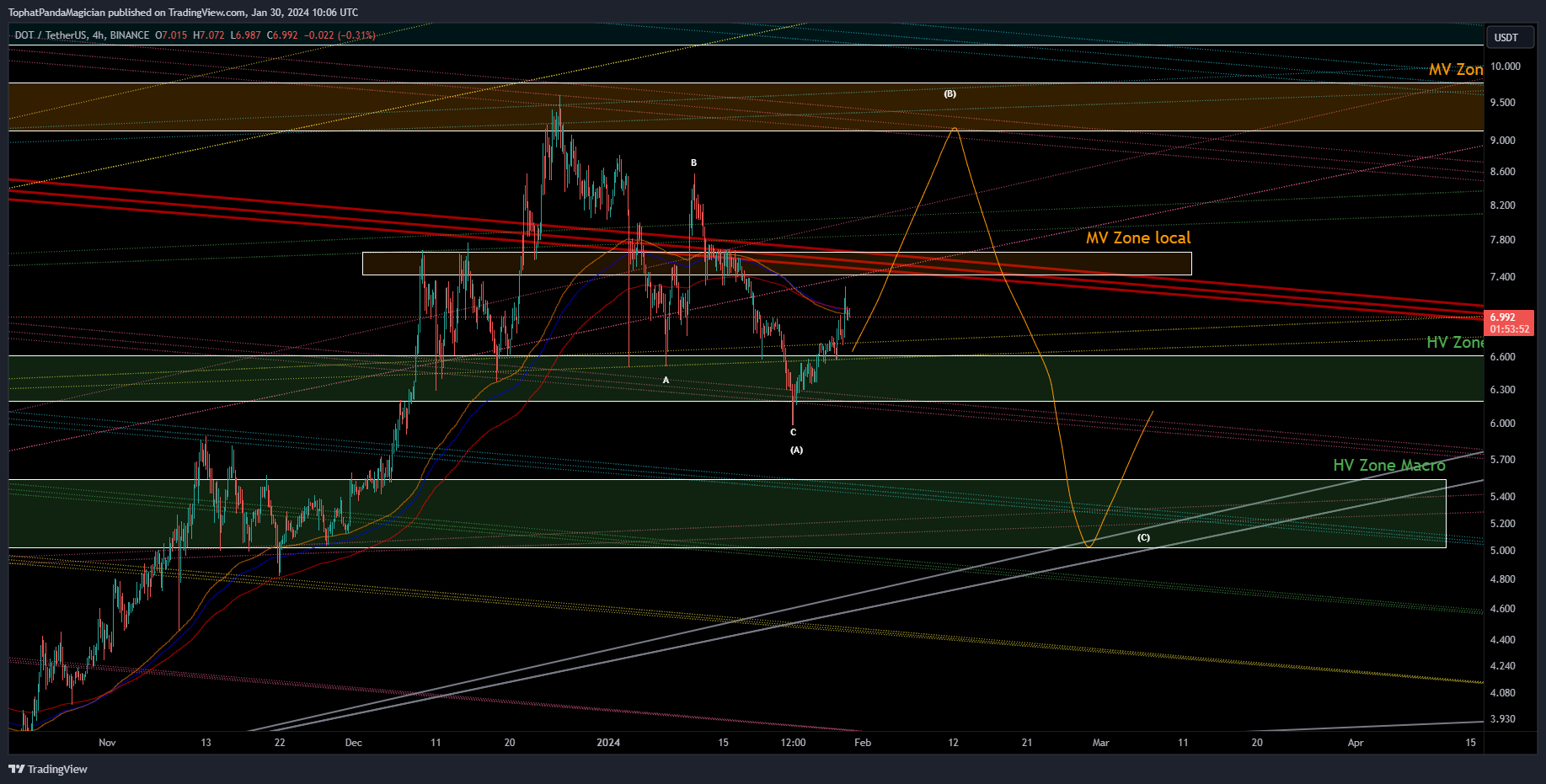
Task: Click the change value −0.022 (−0.31%)
Action: pyautogui.click(x=340, y=35)
